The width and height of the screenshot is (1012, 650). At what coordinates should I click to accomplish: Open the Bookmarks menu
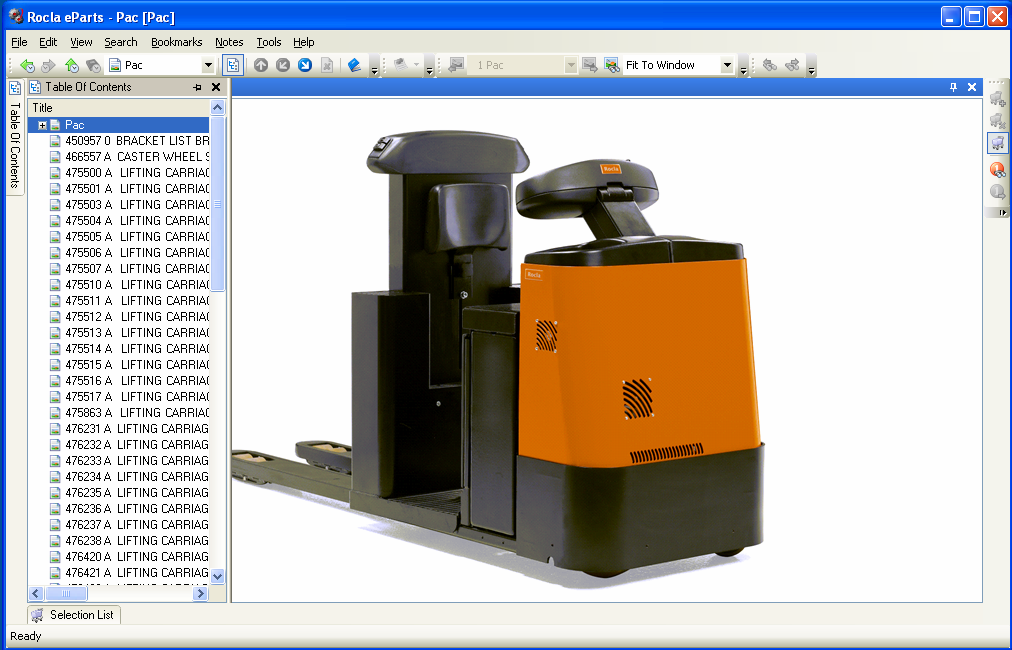(x=176, y=42)
